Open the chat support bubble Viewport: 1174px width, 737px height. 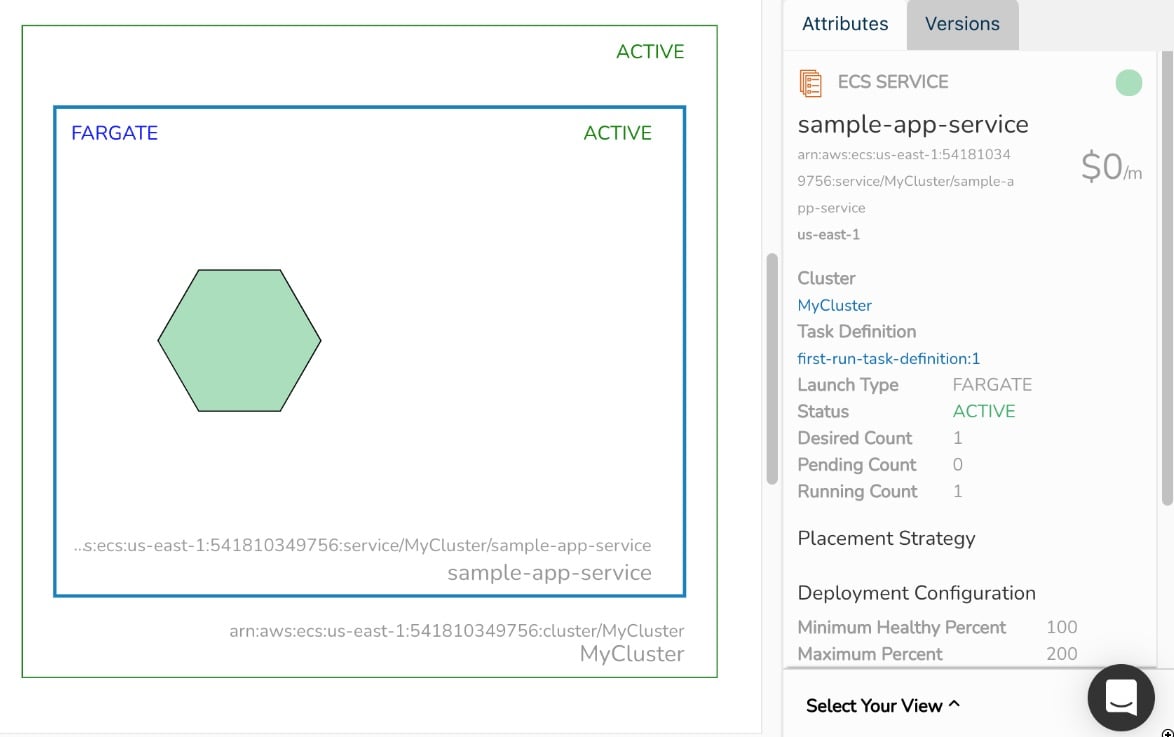pos(1120,698)
